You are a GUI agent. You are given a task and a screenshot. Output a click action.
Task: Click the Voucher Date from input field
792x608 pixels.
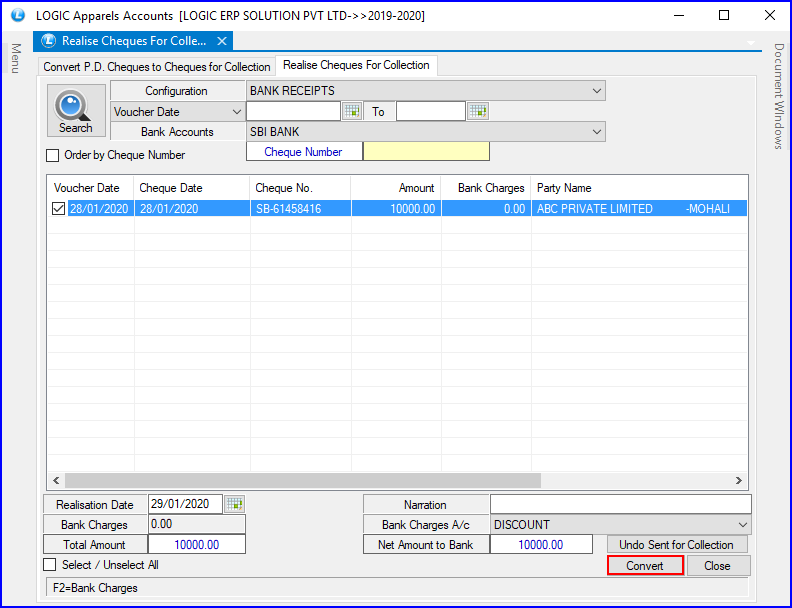pyautogui.click(x=293, y=111)
